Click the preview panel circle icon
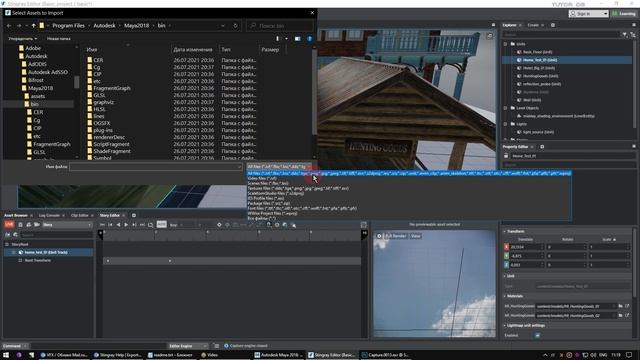 click(379, 236)
